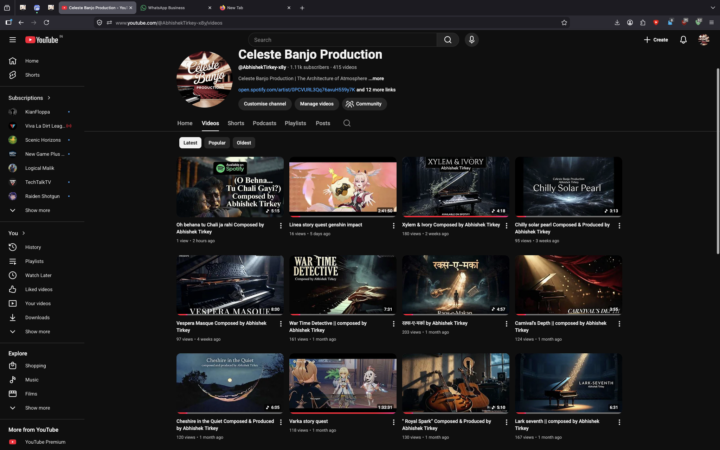This screenshot has width=720, height=450.
Task: Show the 12 more links popup
Action: point(376,90)
